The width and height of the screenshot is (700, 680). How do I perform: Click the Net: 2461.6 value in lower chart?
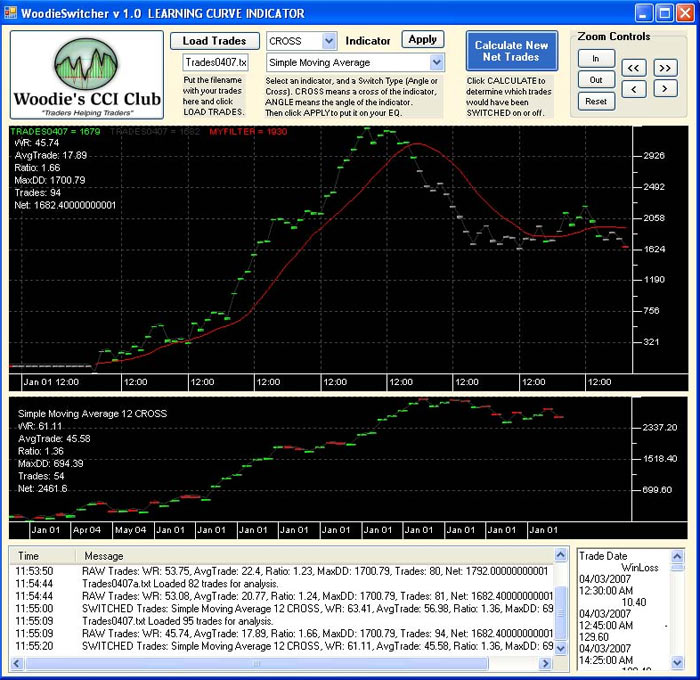[42, 488]
